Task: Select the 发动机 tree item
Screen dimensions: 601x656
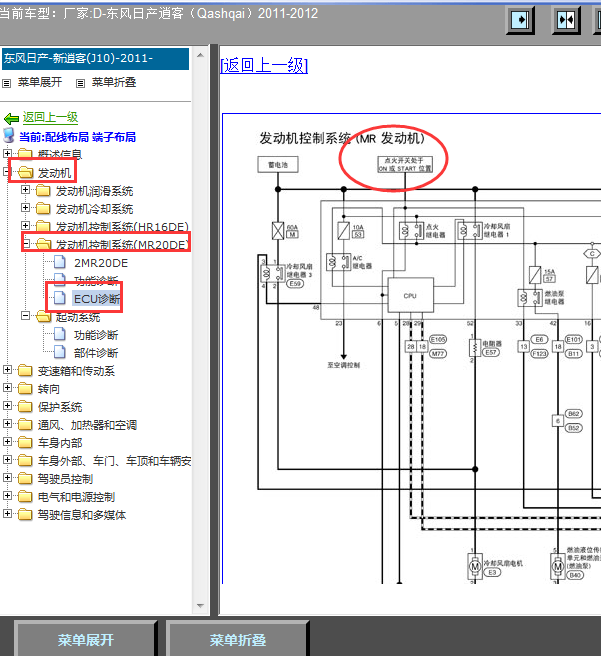Action: [x=55, y=173]
